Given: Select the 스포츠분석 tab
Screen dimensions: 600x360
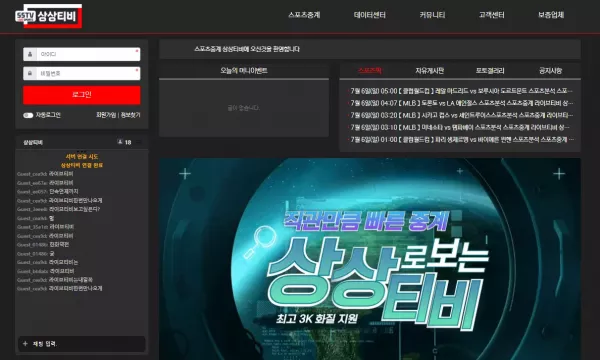Looking at the screenshot, I should [370, 71].
